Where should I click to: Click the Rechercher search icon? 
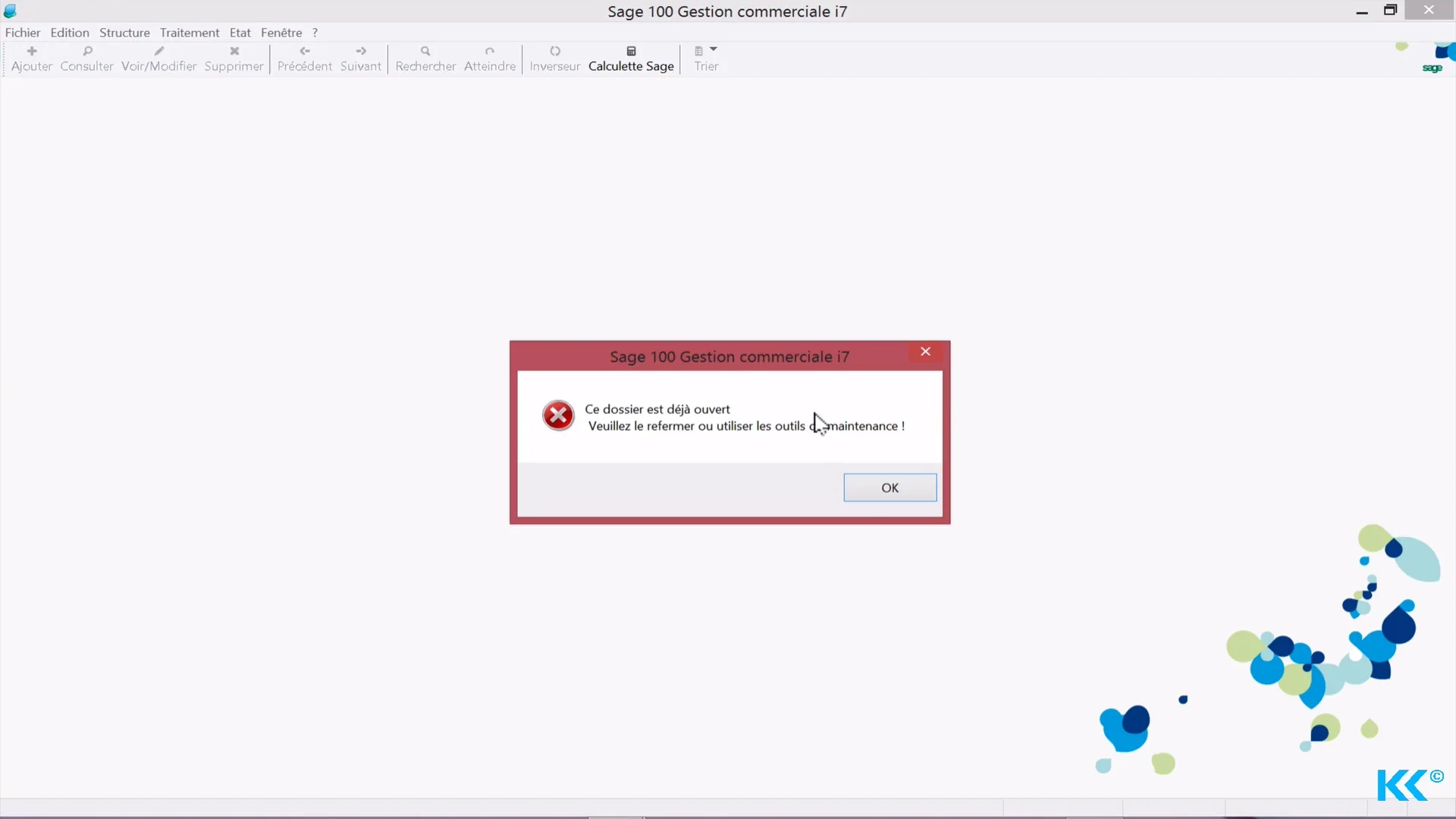[x=425, y=51]
